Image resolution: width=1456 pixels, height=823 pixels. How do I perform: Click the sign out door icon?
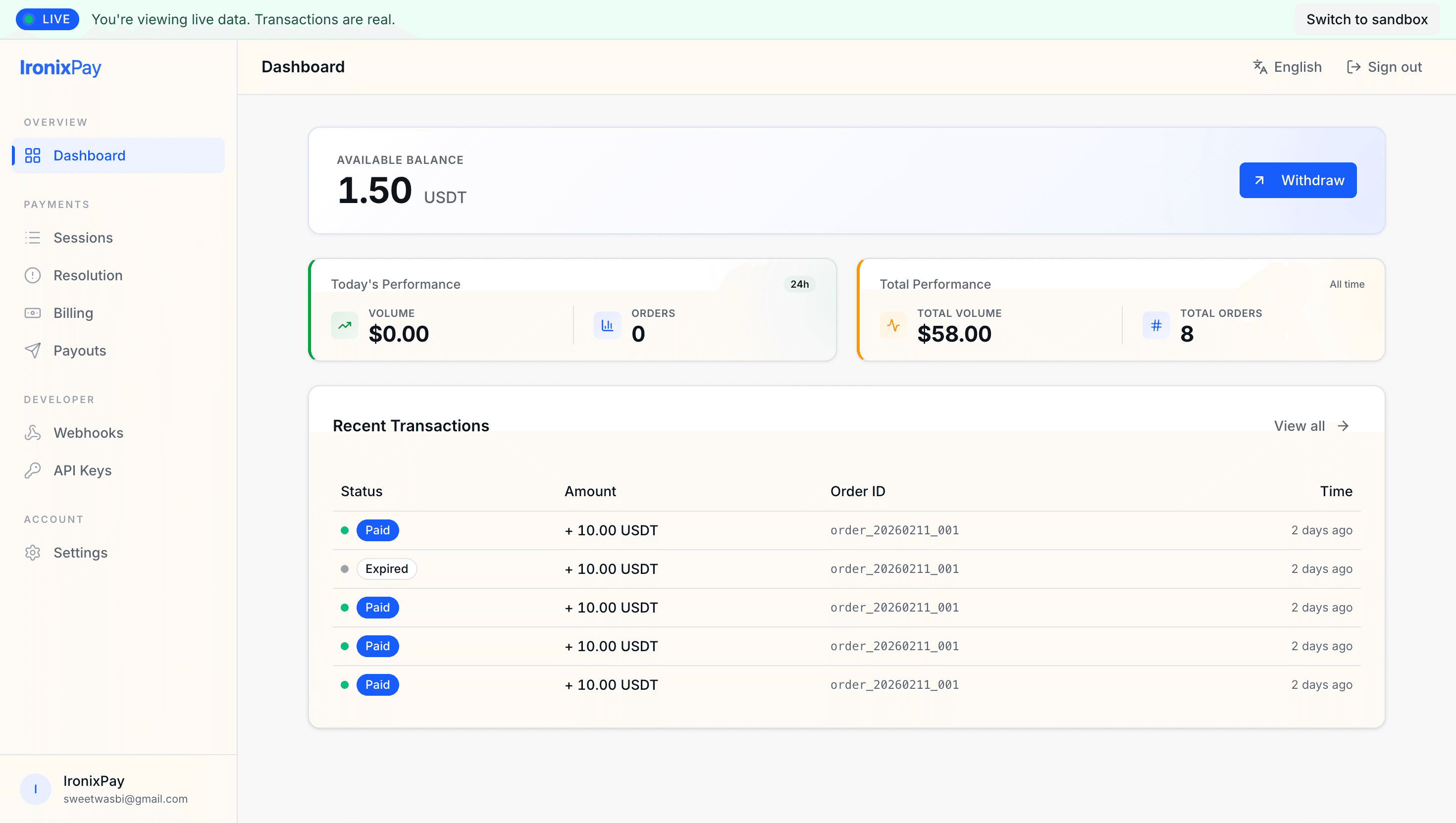[x=1353, y=67]
